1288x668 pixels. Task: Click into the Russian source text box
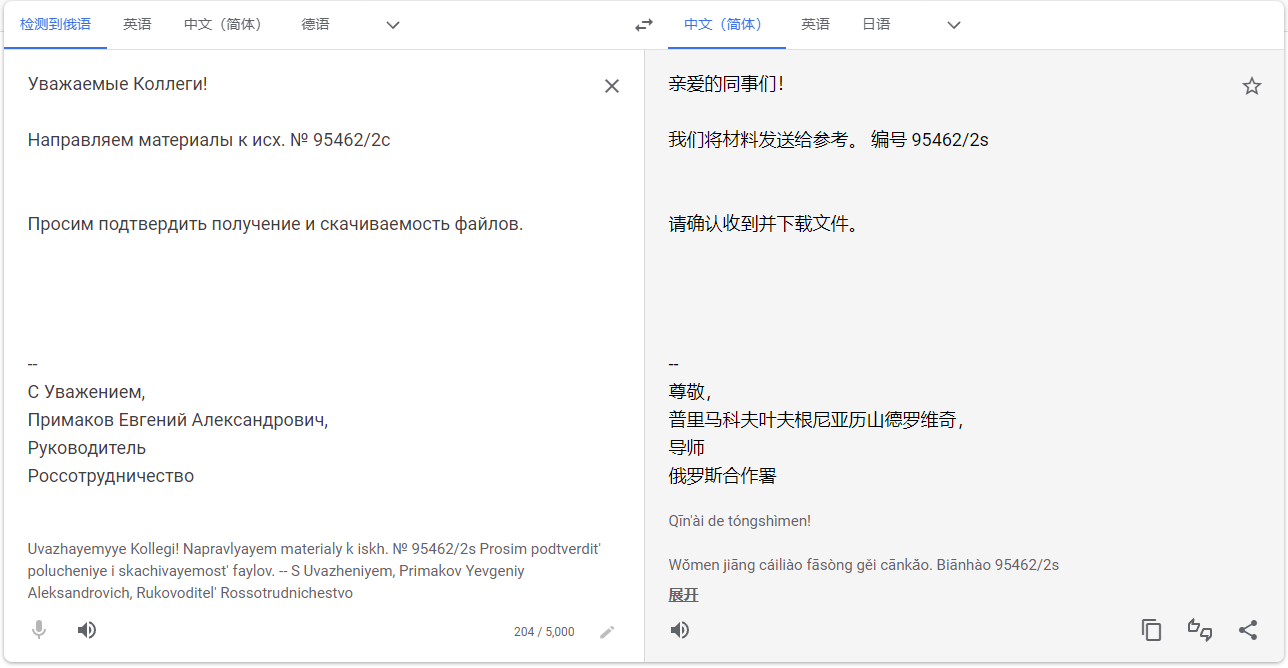(310, 280)
